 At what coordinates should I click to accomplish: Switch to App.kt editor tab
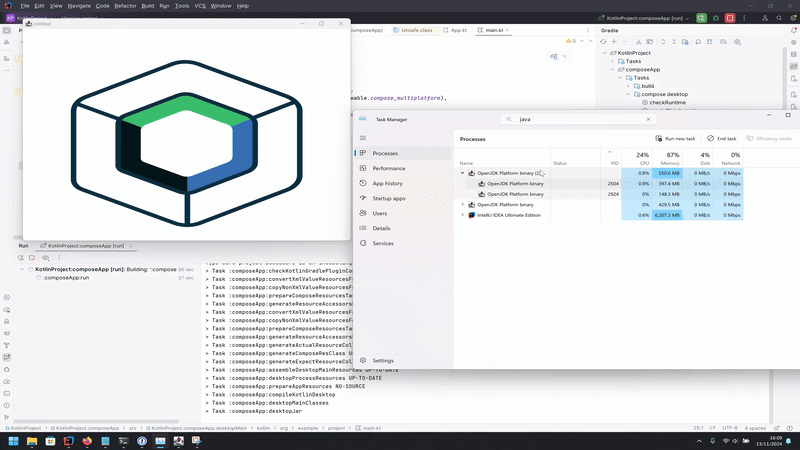point(455,30)
